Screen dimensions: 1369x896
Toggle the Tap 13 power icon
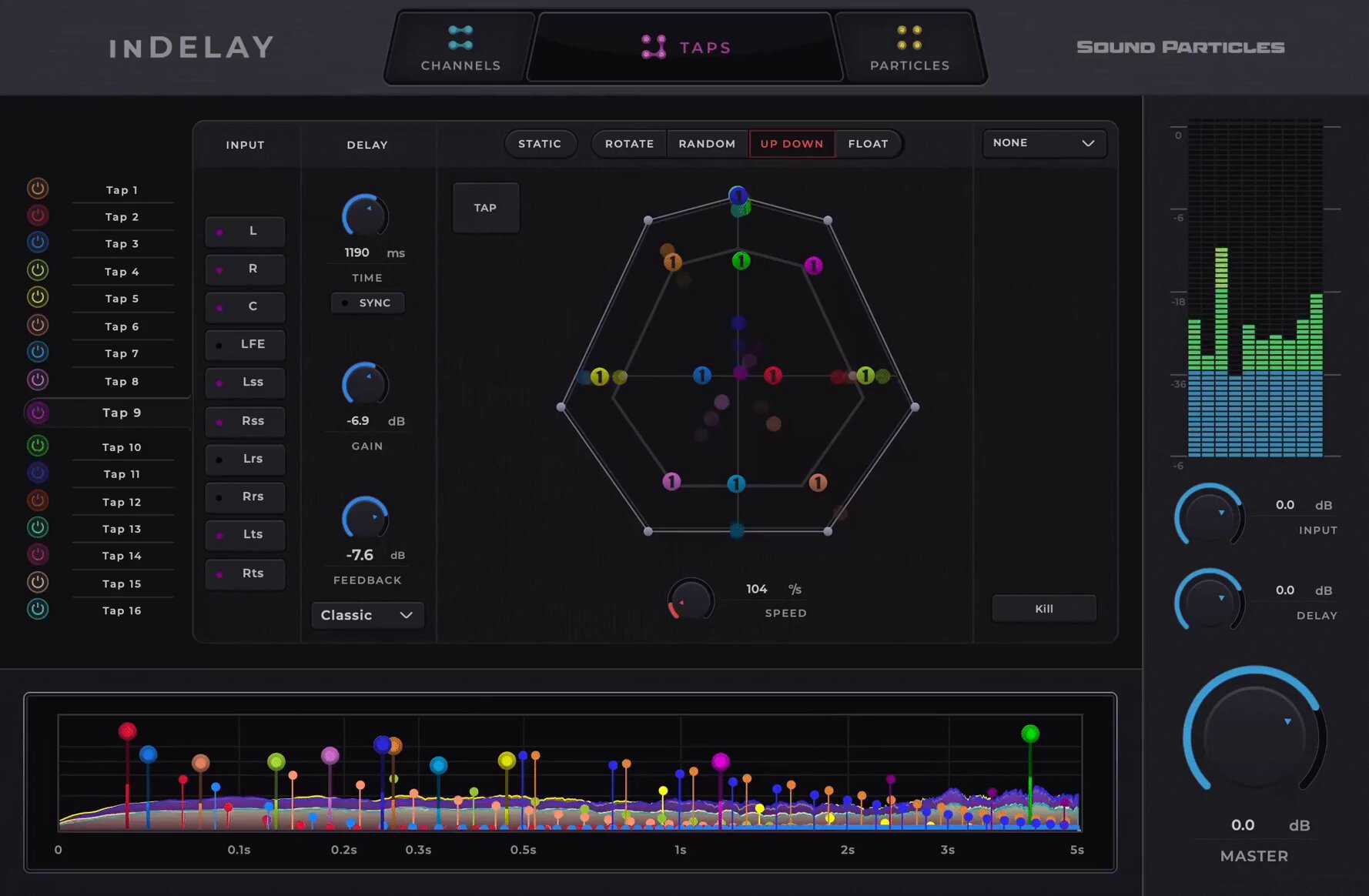click(38, 527)
